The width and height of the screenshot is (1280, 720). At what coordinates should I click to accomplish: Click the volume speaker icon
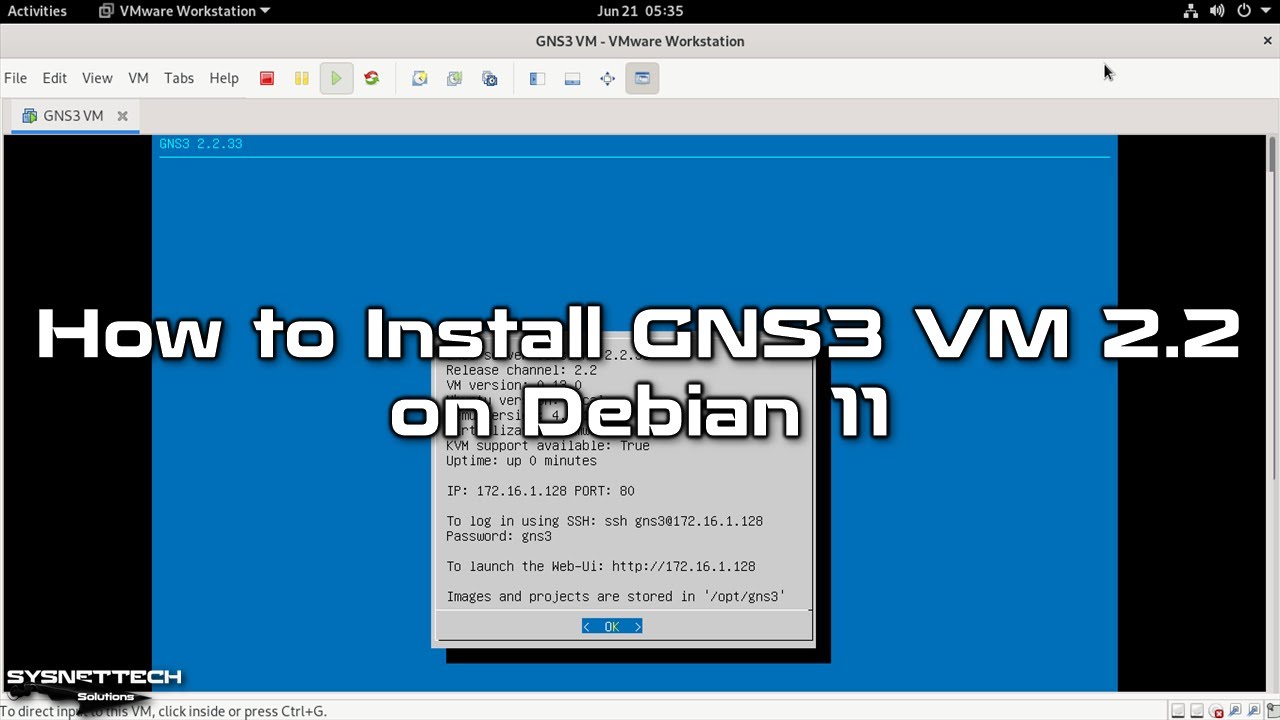[1217, 11]
